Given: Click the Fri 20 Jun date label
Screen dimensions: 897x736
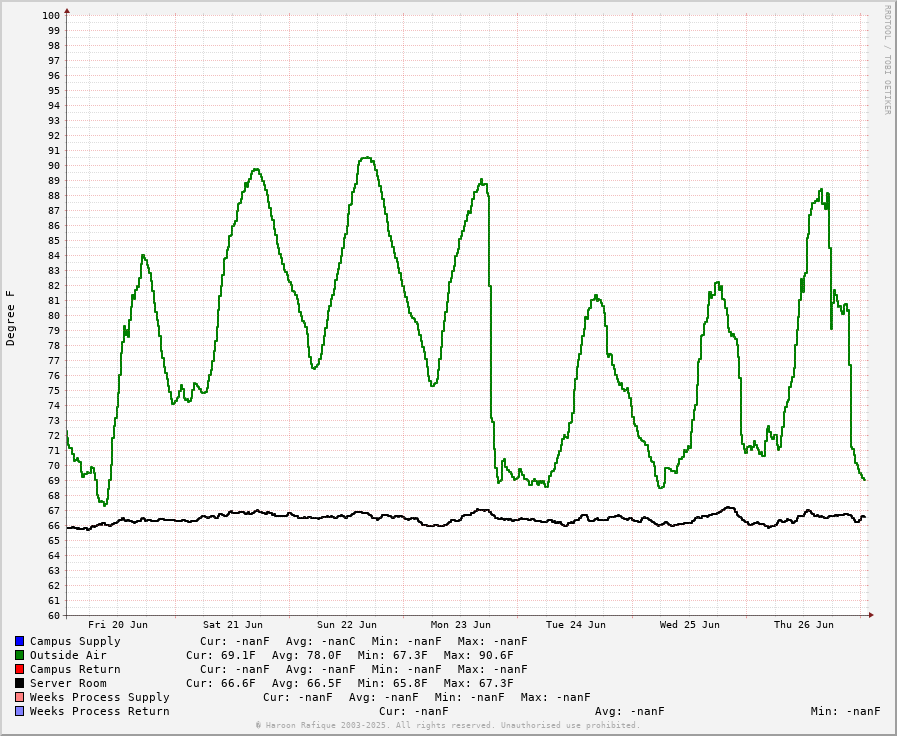Looking at the screenshot, I should click(x=118, y=625).
